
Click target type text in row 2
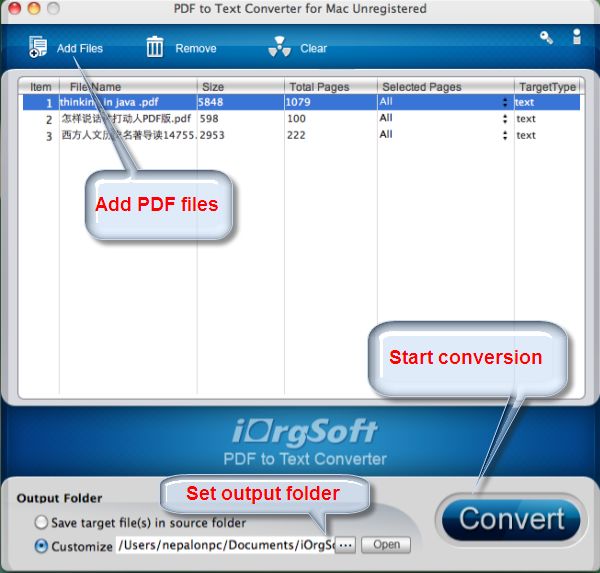coord(526,119)
